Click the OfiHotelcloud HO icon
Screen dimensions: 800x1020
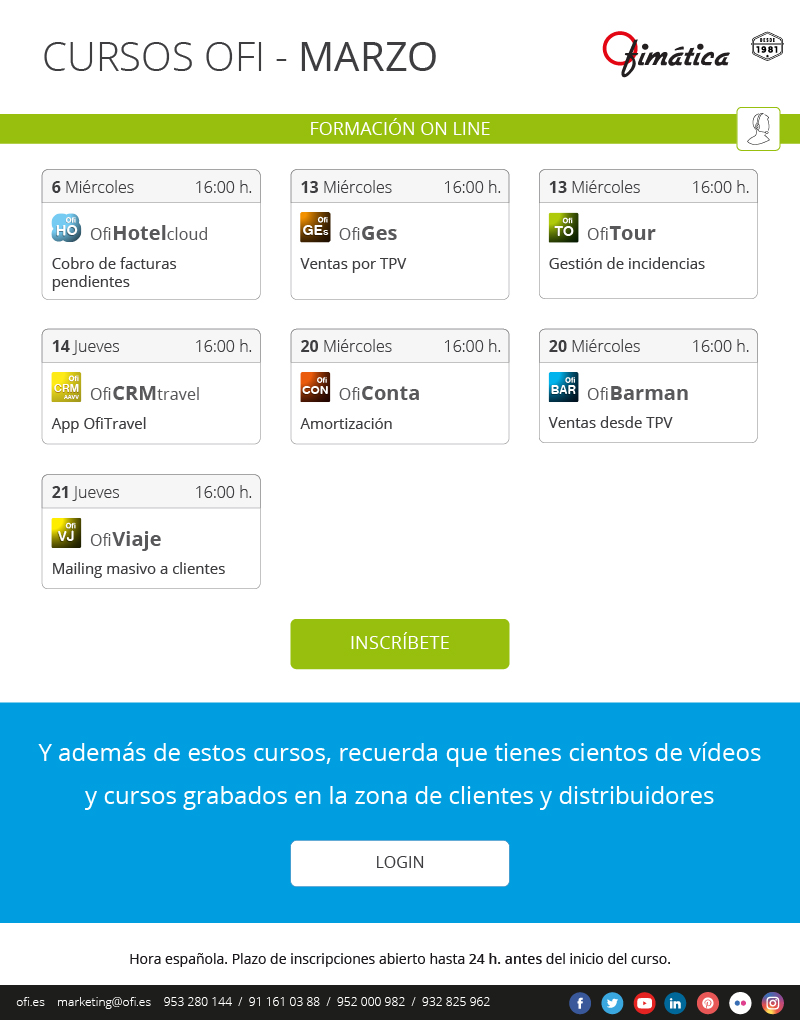[66, 228]
